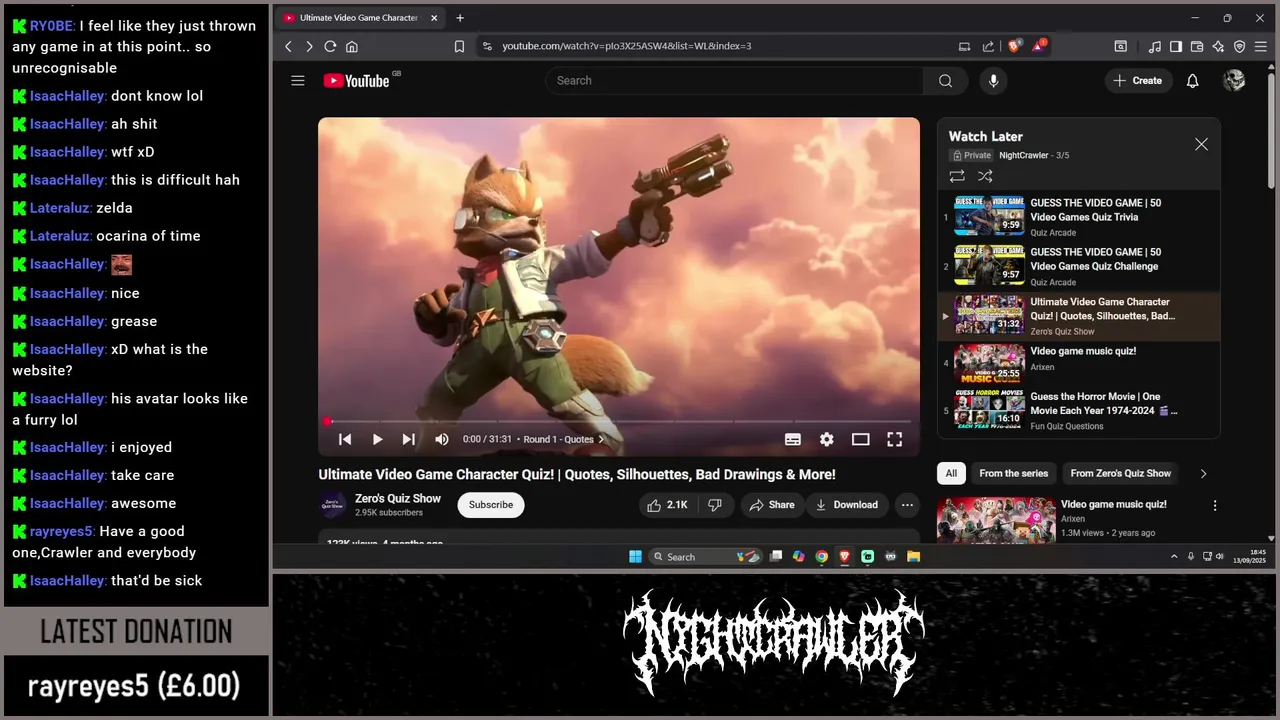Screen dimensions: 1280x720
Task: Open more actions ellipsis under video
Action: point(907,505)
